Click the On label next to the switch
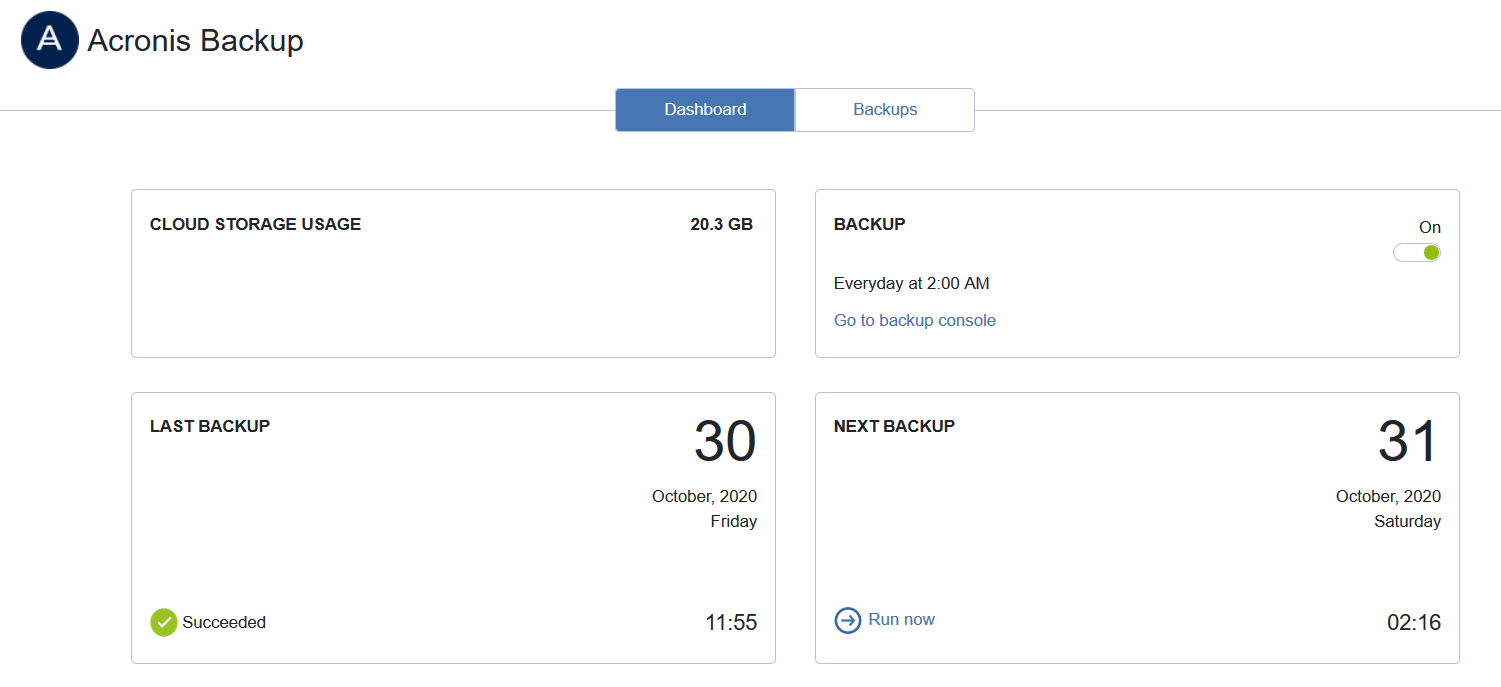The height and width of the screenshot is (687, 1501). [x=1429, y=227]
